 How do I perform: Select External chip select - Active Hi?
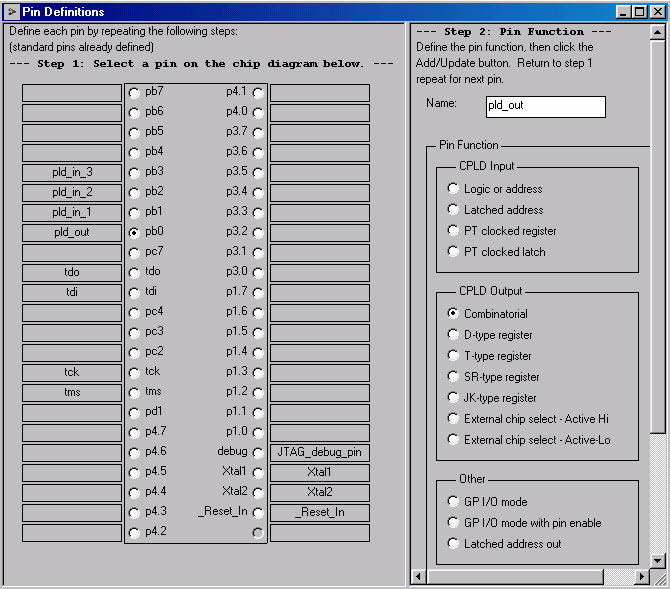pos(454,419)
